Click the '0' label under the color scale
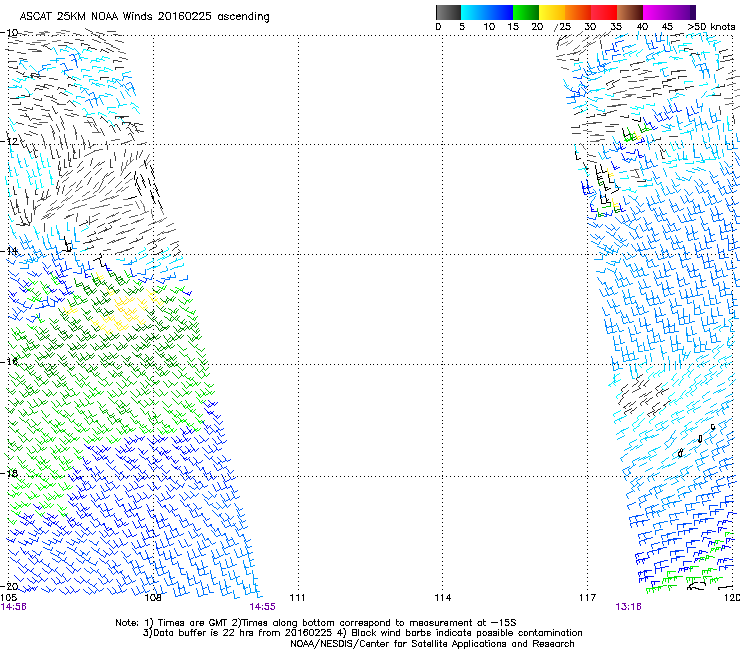Viewport: 740px width, 650px height. point(438,27)
